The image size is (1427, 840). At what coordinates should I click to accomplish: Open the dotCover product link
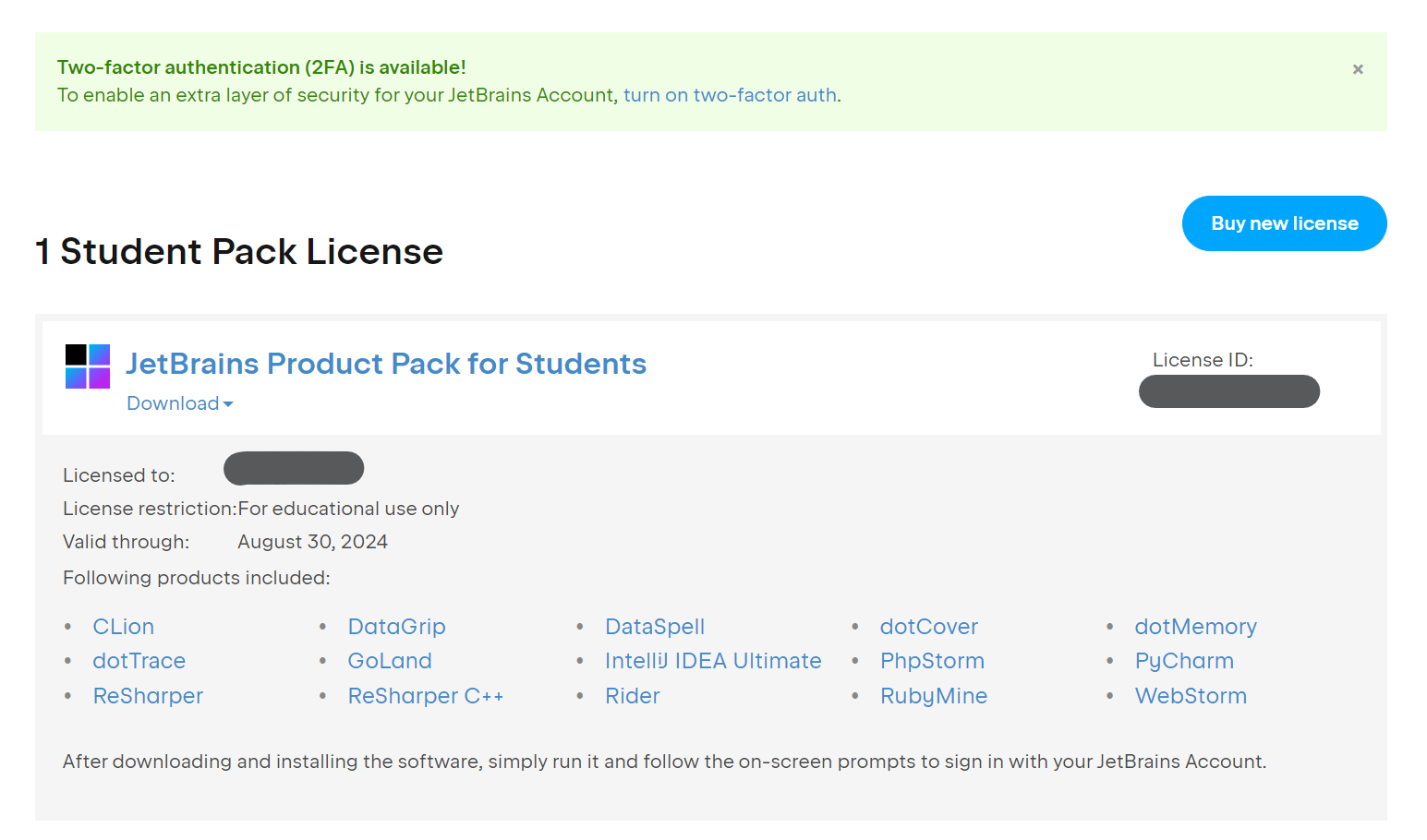click(928, 627)
